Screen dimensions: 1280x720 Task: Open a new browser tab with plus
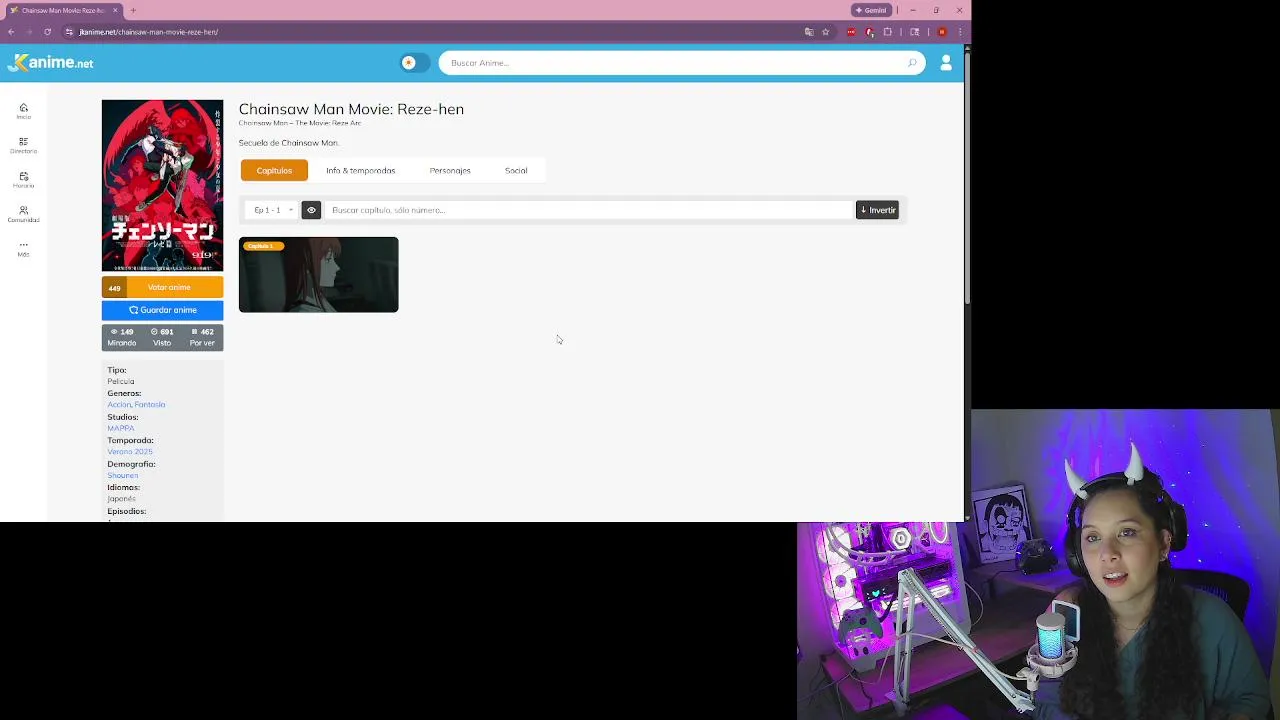pyautogui.click(x=133, y=10)
